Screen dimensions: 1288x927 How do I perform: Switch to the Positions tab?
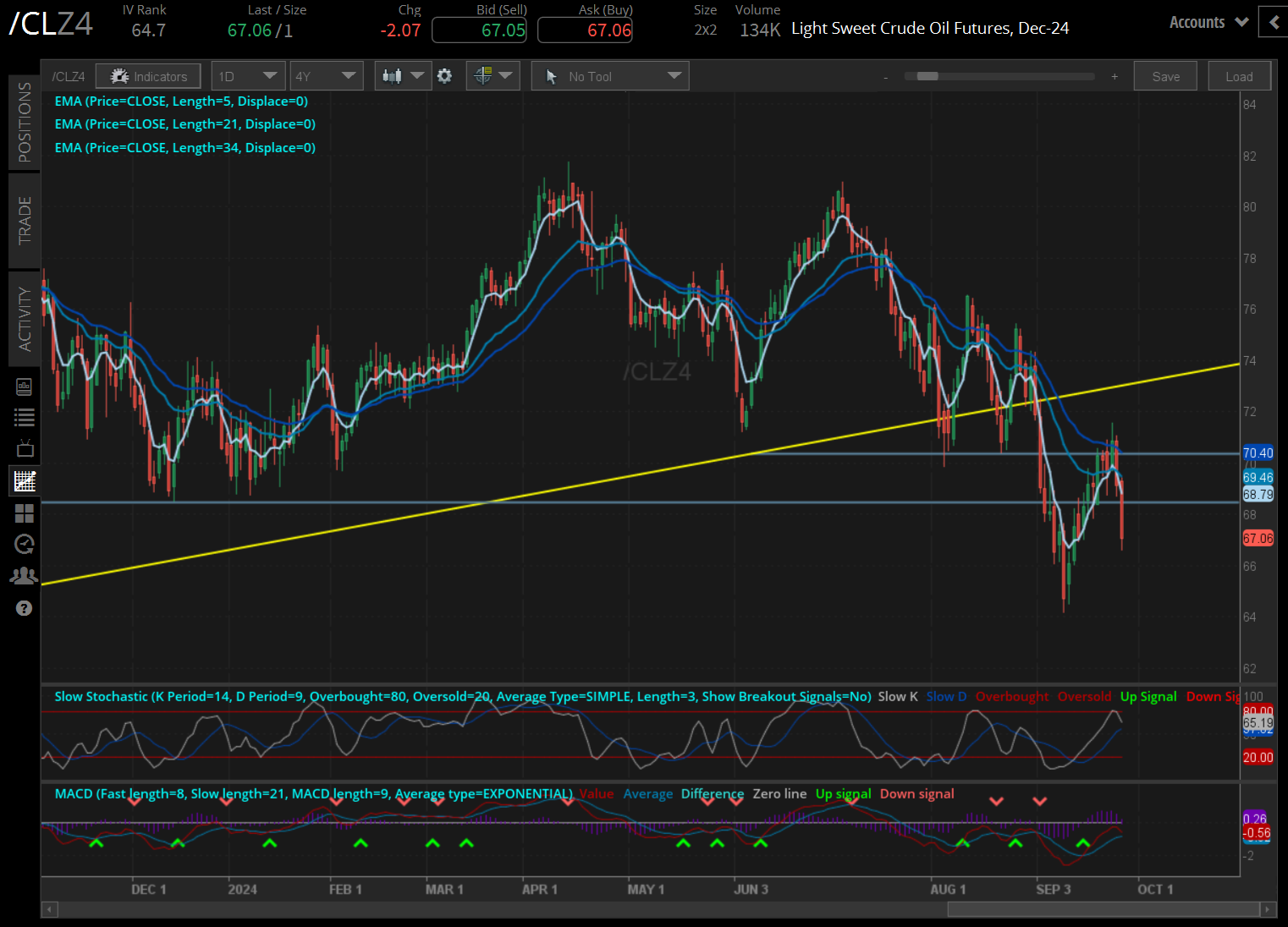25,122
